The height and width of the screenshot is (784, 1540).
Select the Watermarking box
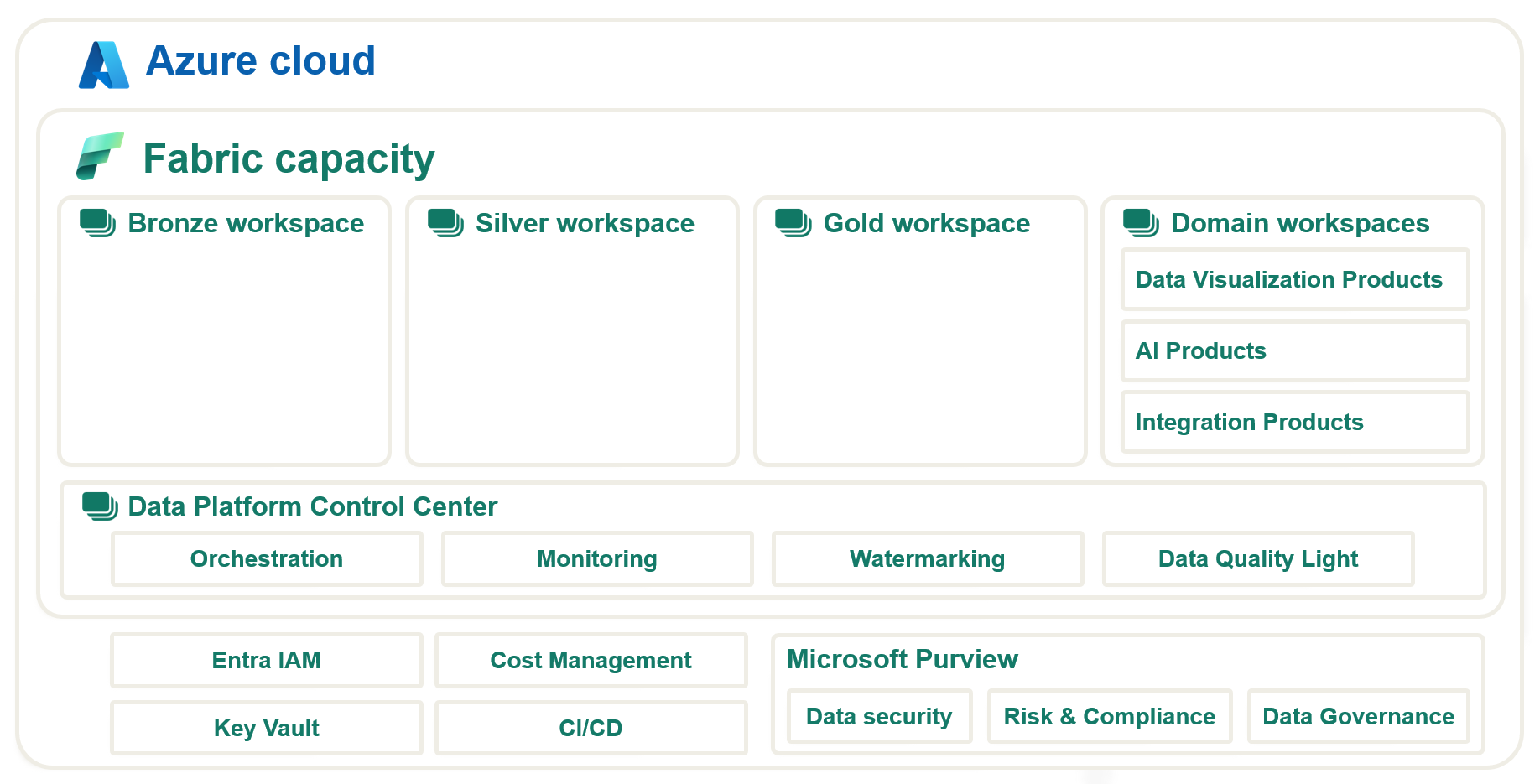point(928,558)
